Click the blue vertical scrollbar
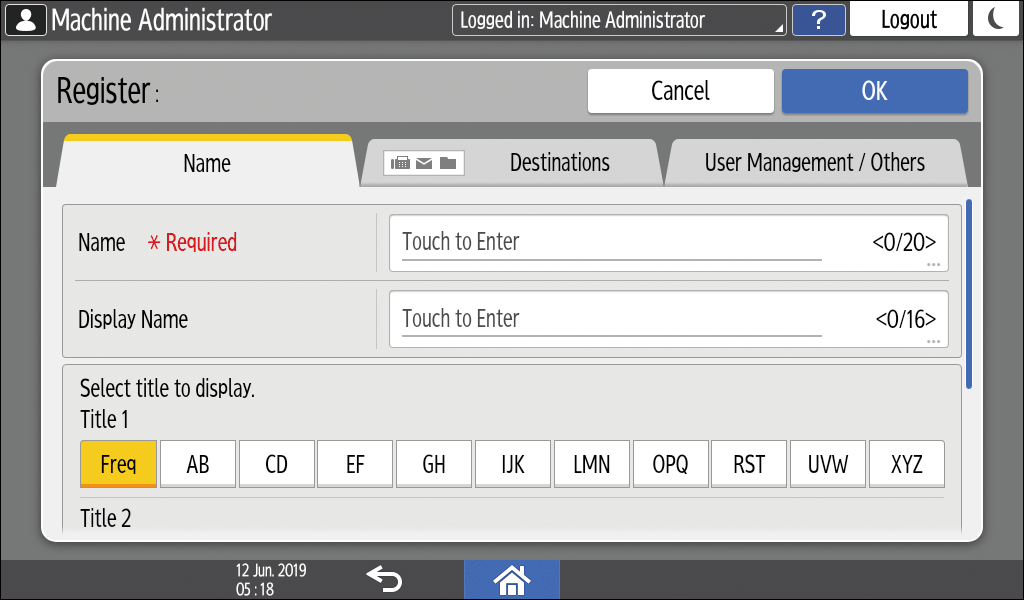Viewport: 1024px width, 600px height. tap(968, 294)
